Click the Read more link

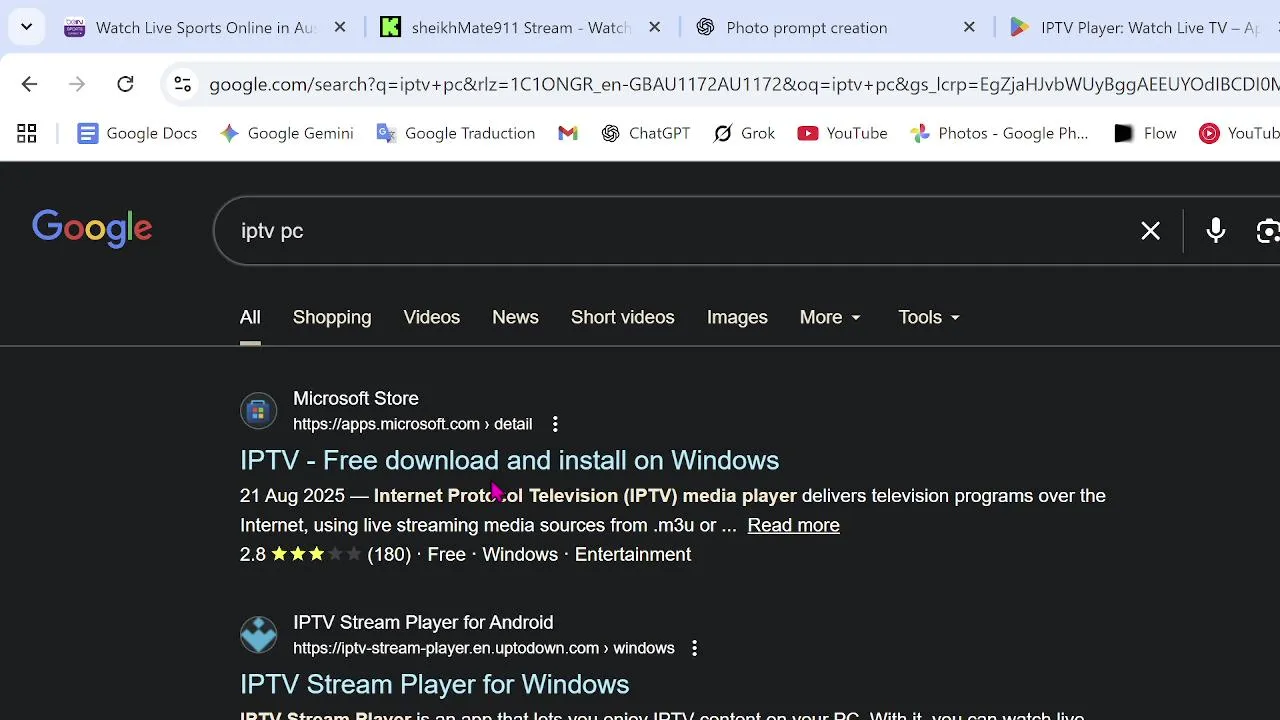click(793, 525)
